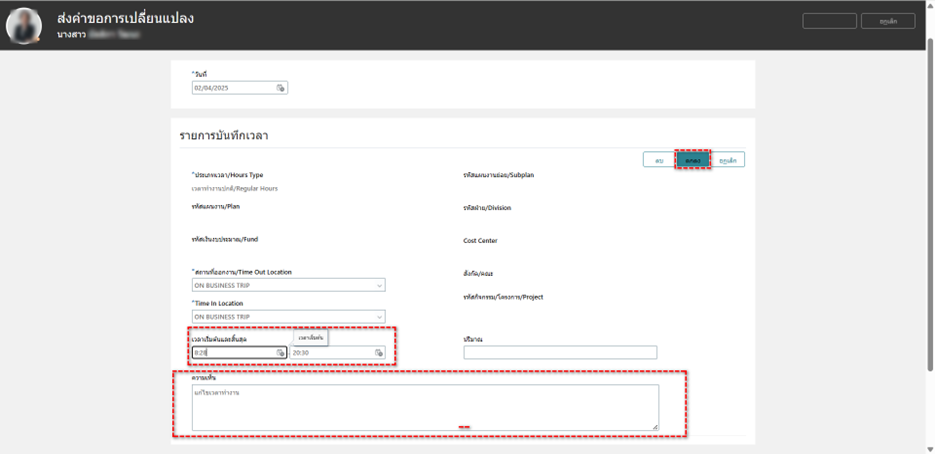935x454 pixels.
Task: Click the end time field showing 20:30
Action: click(330, 353)
